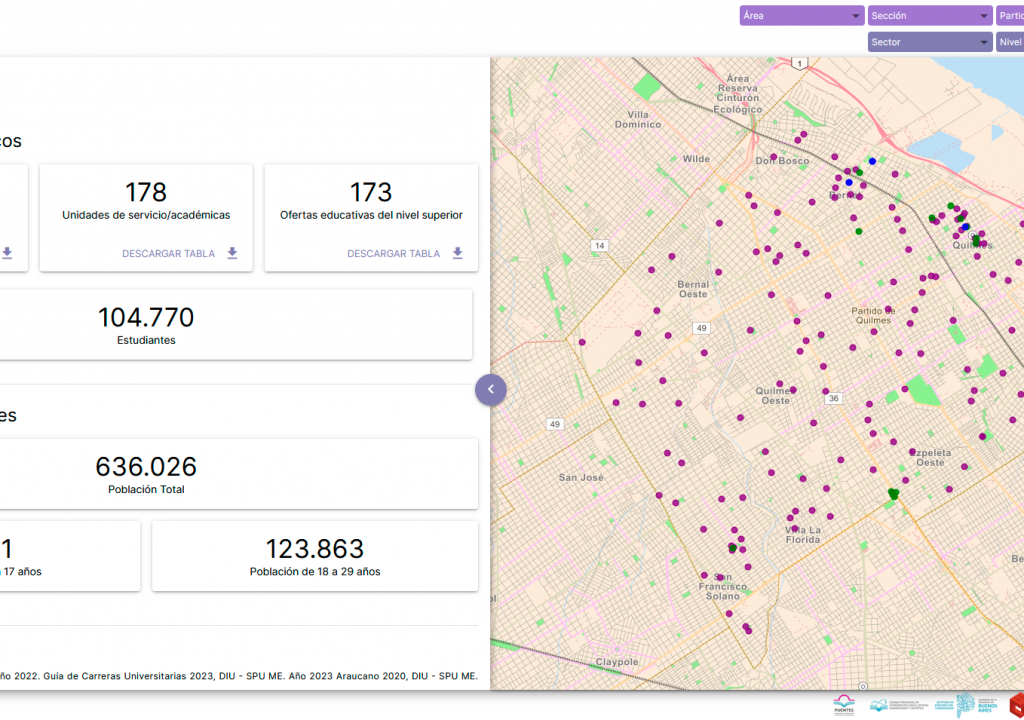This screenshot has width=1024, height=720.
Task: Open the Partido dropdown at top right
Action: tap(1010, 16)
